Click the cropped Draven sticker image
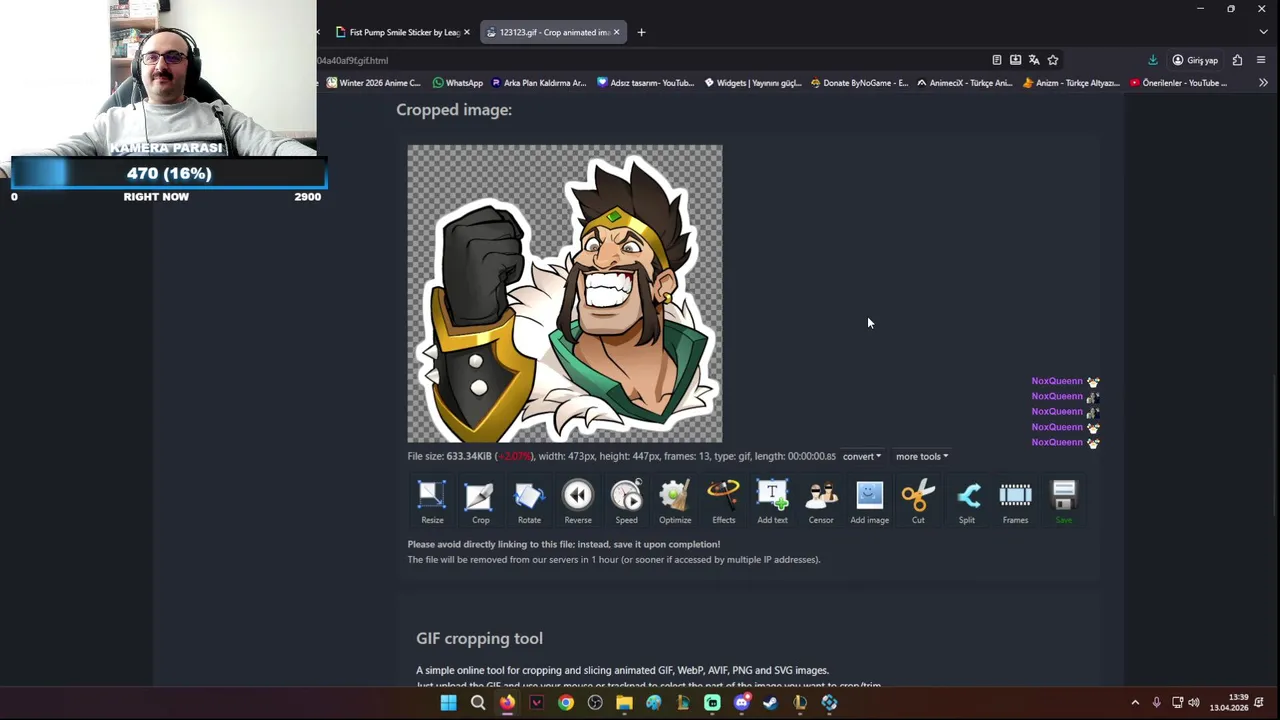 click(x=565, y=294)
